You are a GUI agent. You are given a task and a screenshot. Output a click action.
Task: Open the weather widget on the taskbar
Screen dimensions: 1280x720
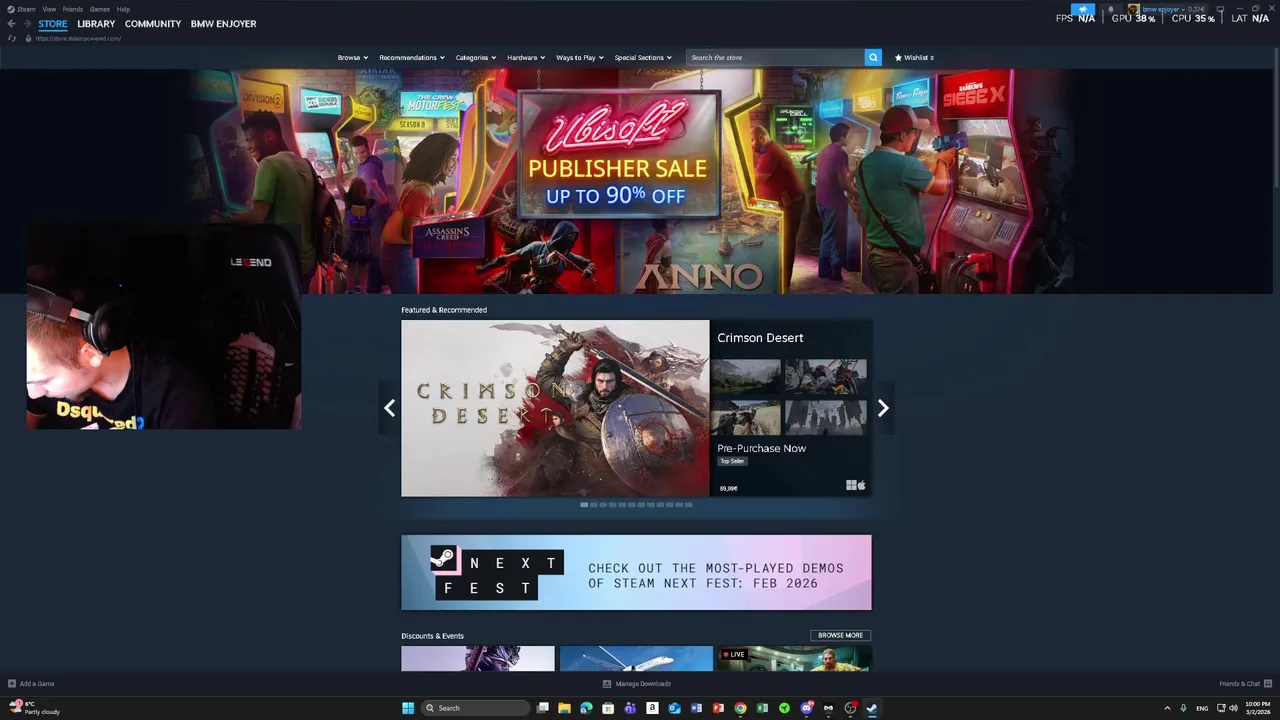(x=35, y=708)
